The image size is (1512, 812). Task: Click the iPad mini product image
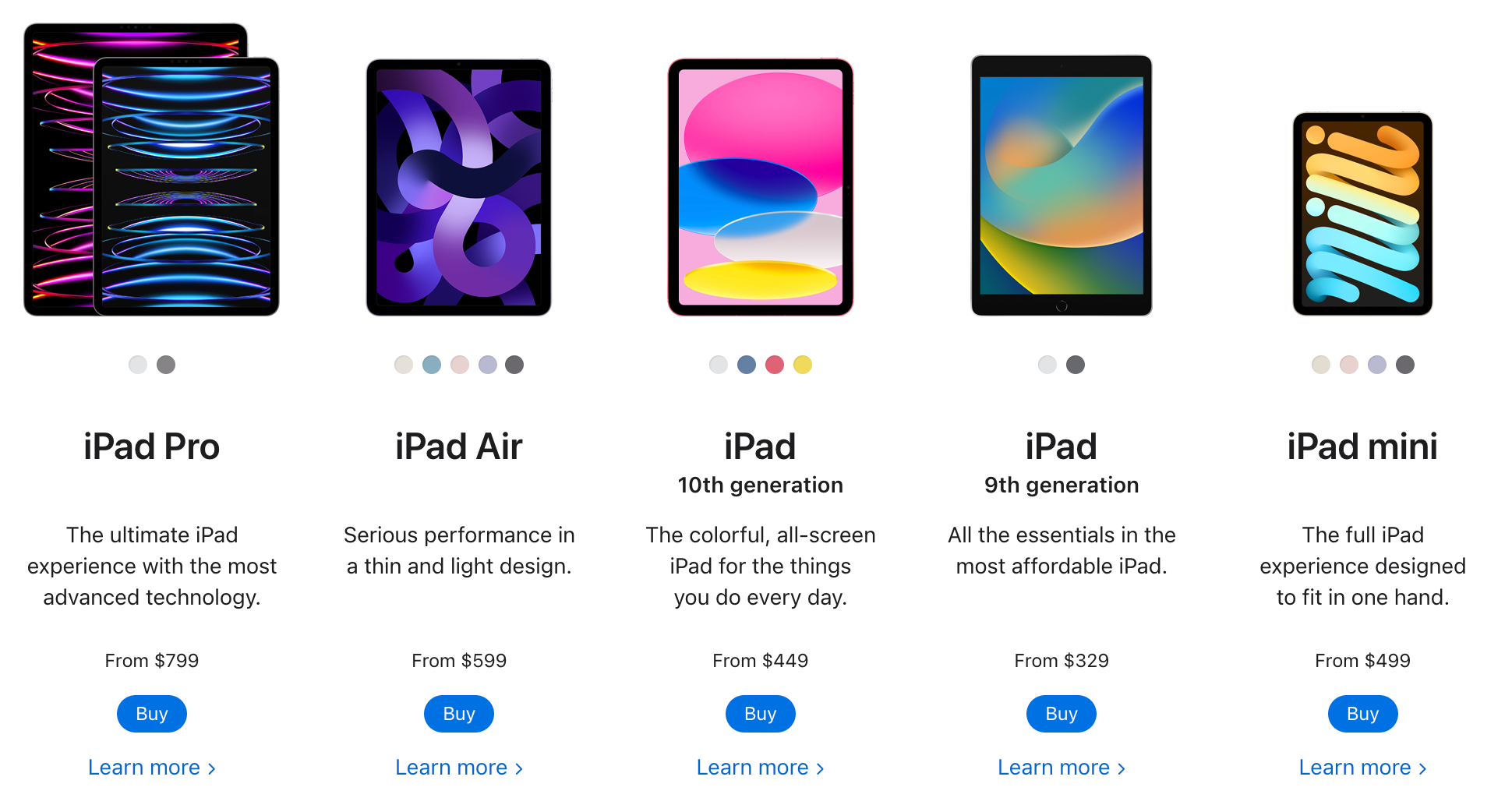point(1363,214)
